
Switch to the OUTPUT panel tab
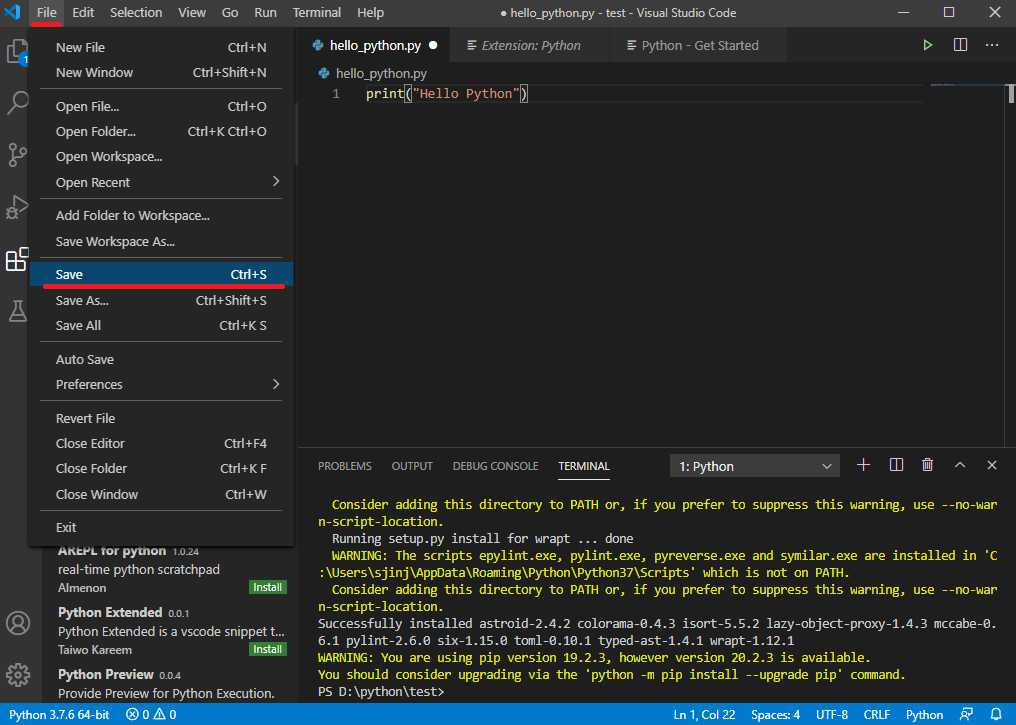[x=412, y=466]
